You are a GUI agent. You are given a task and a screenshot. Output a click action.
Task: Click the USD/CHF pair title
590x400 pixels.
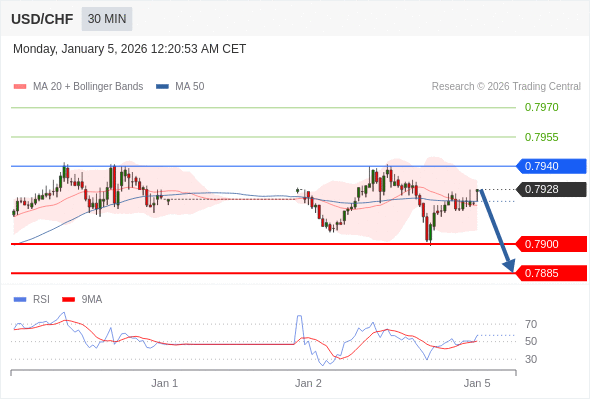(42, 19)
